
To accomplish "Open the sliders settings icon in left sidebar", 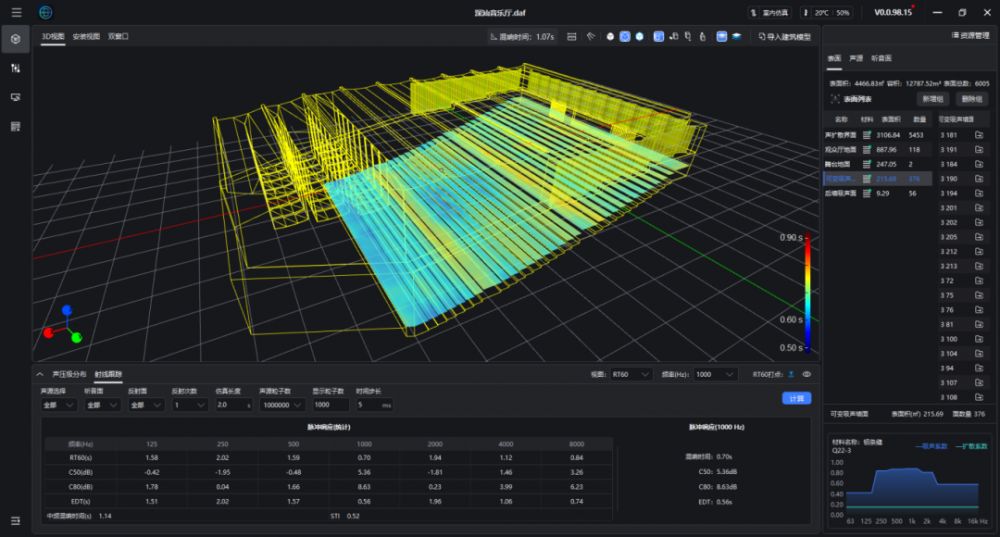I will [15, 68].
